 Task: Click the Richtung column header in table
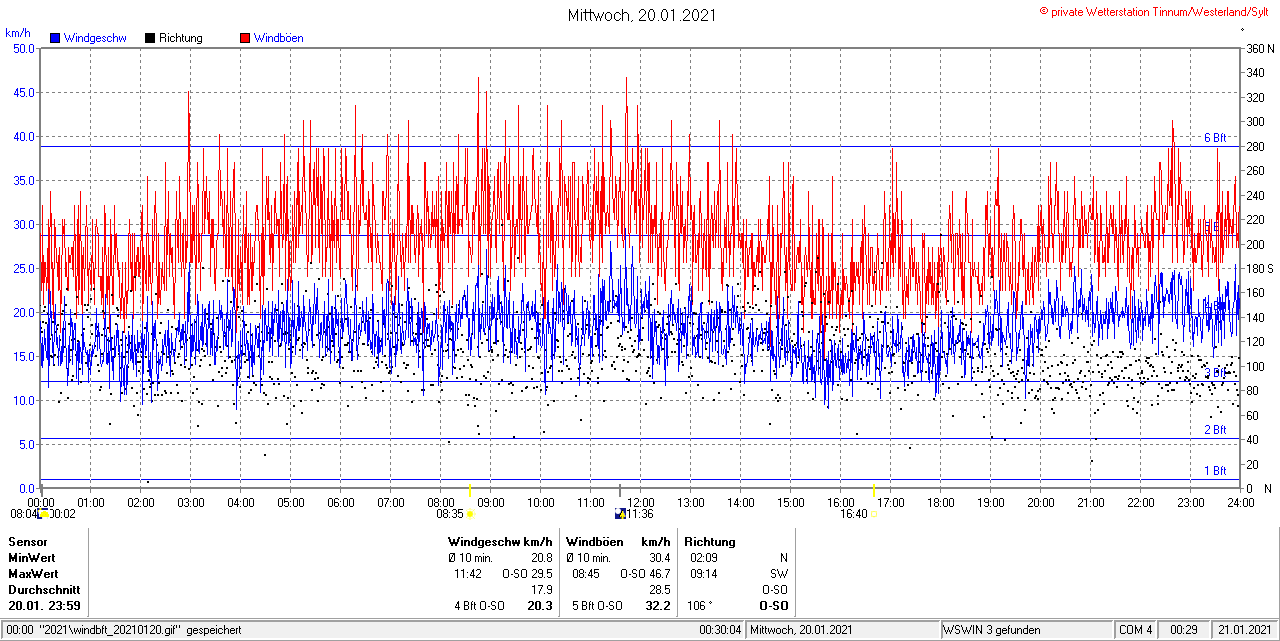click(710, 542)
